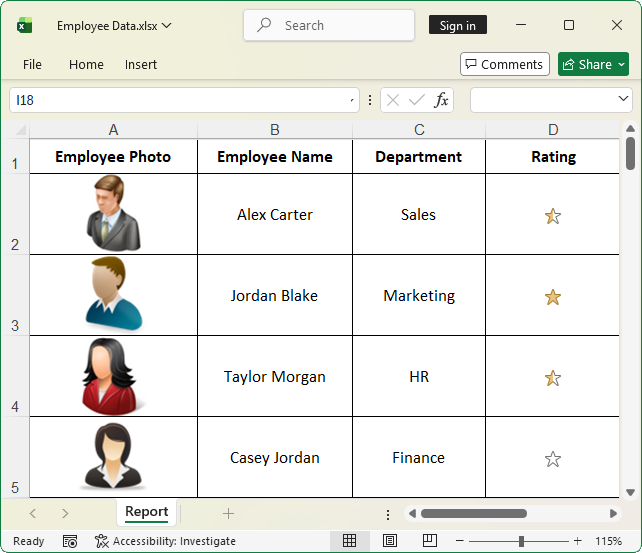Select column A header
This screenshot has height=553, width=642.
click(x=113, y=130)
